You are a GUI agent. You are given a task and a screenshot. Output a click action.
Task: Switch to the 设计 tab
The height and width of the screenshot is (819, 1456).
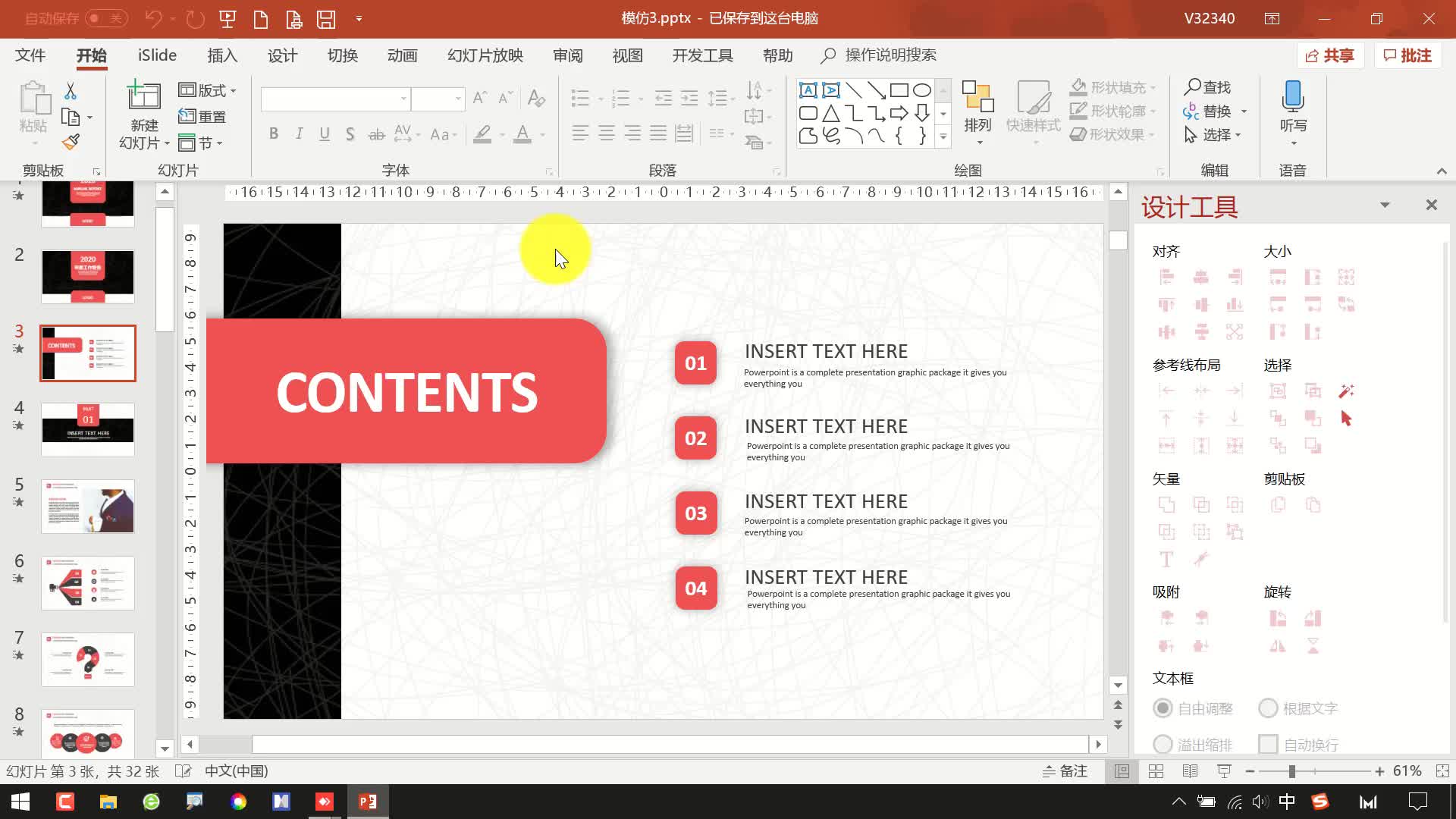pyautogui.click(x=282, y=55)
